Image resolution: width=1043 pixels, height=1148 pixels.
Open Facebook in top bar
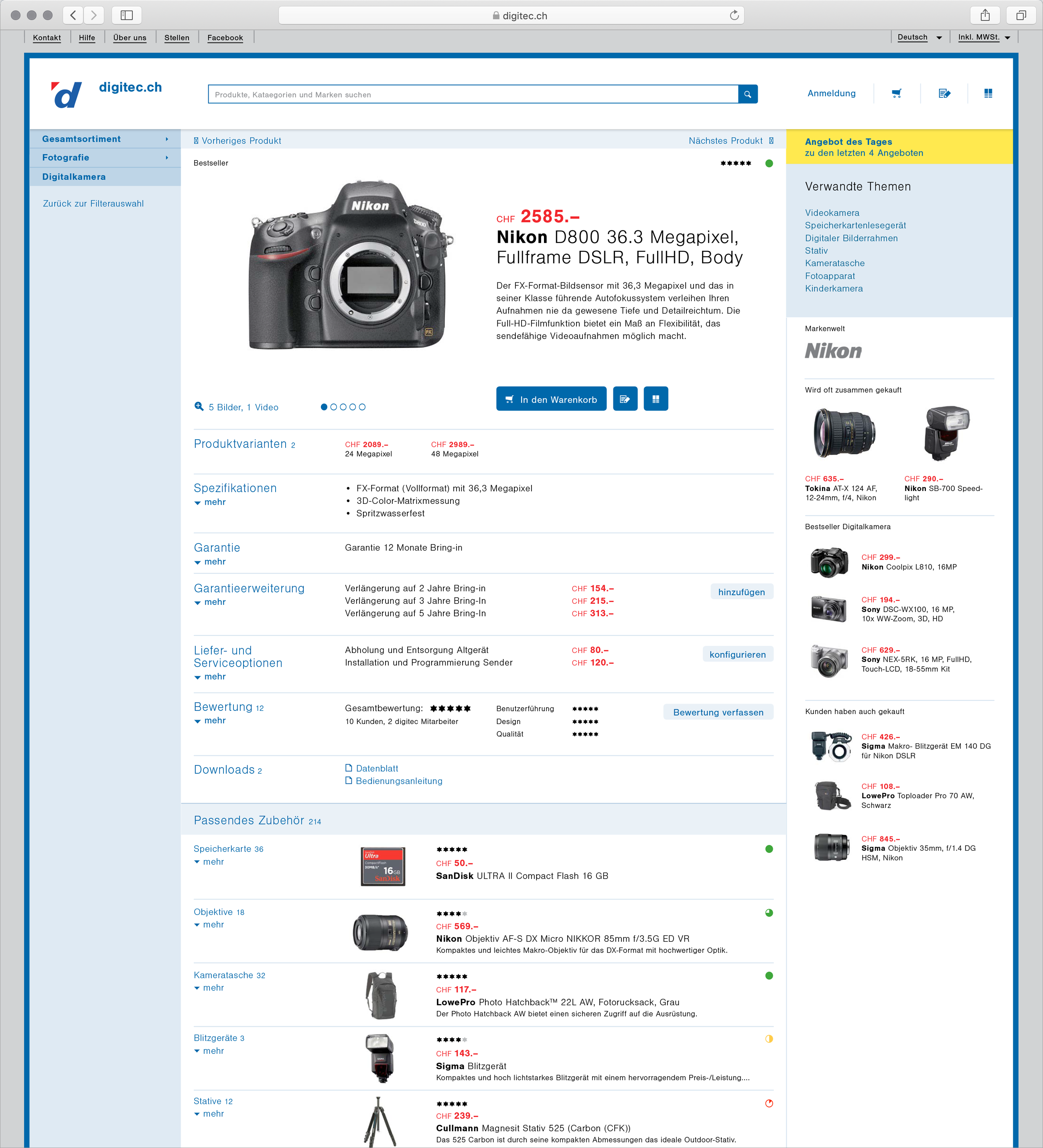[x=225, y=38]
